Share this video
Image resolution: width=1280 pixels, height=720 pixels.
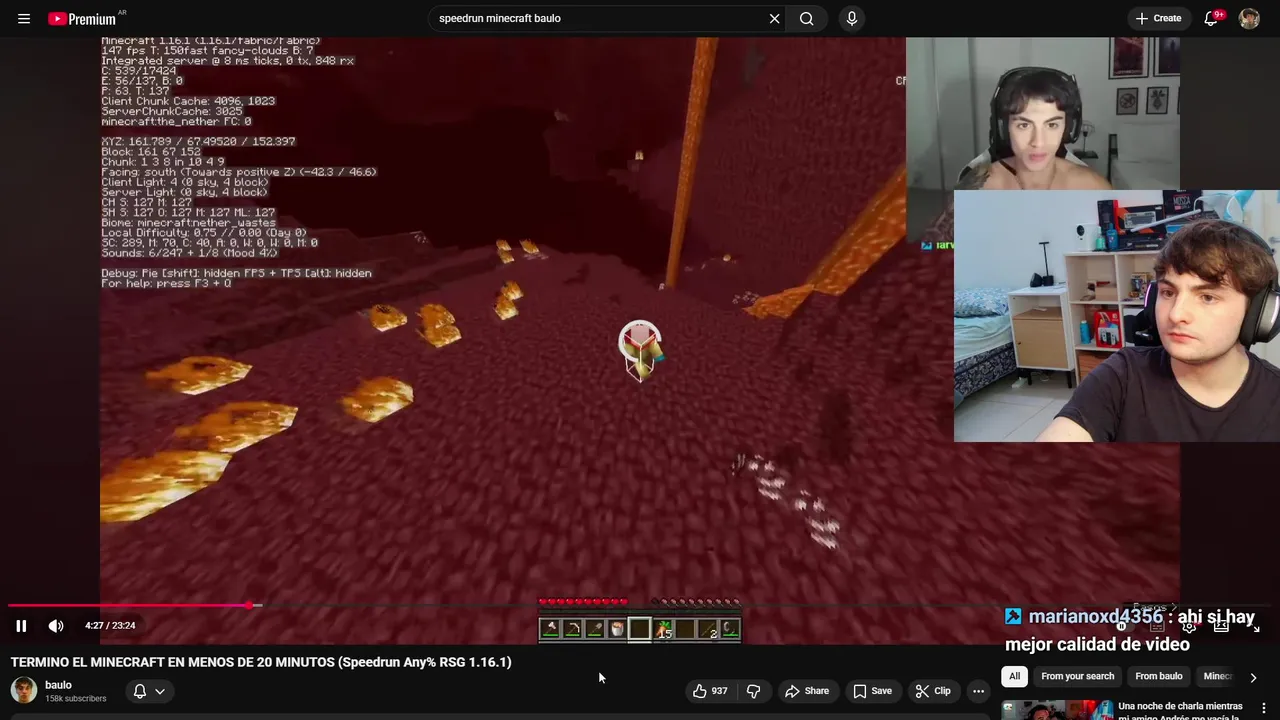click(x=807, y=691)
